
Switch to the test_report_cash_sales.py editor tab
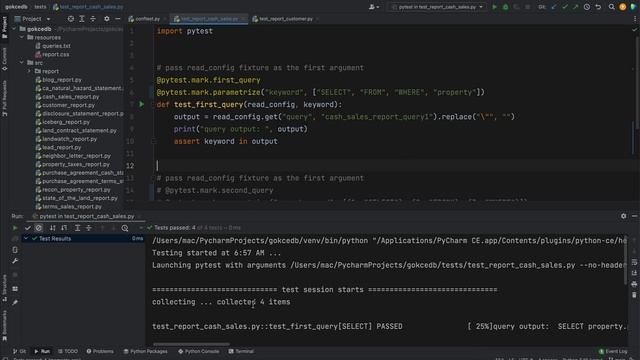209,19
